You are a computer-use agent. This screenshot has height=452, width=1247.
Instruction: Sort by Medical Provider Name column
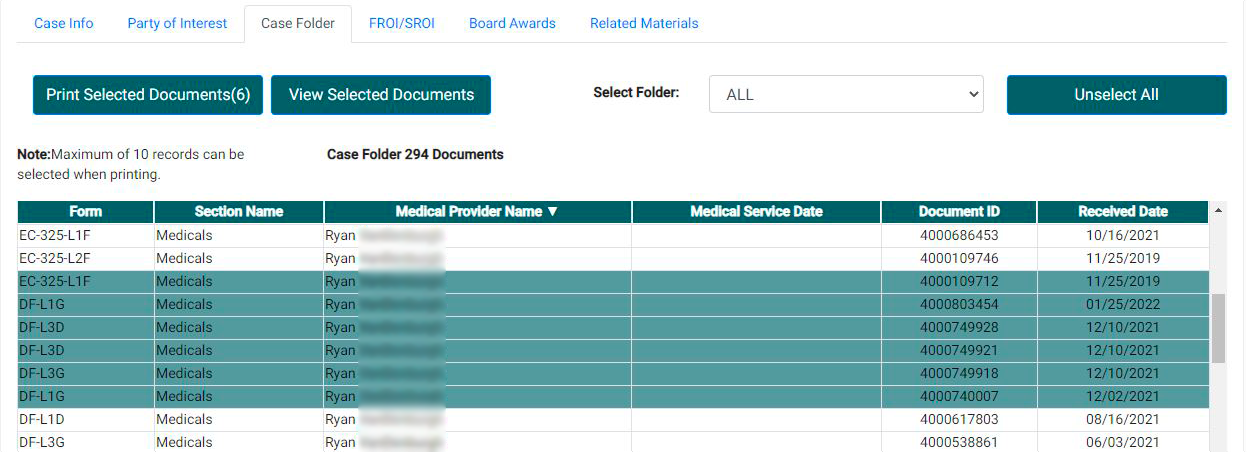pyautogui.click(x=477, y=212)
